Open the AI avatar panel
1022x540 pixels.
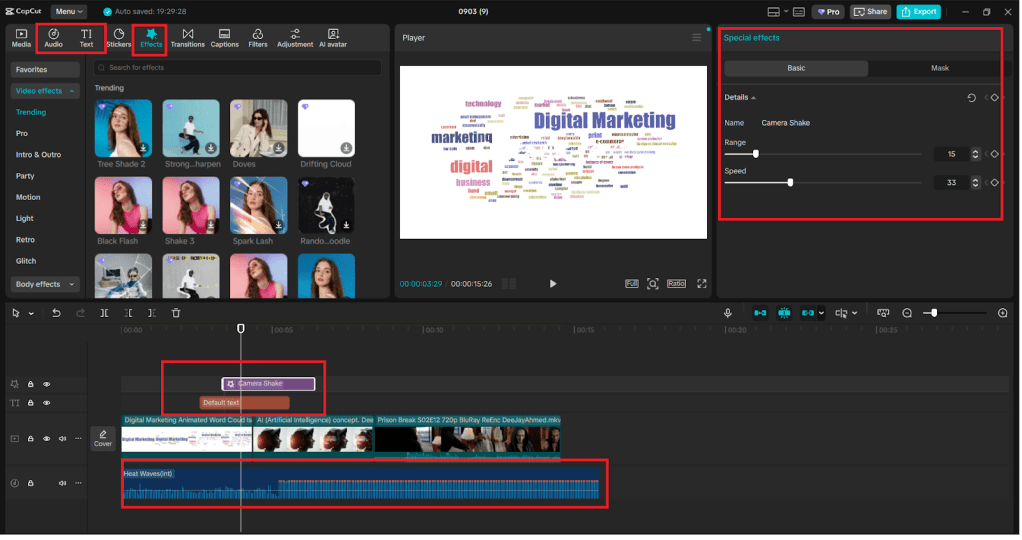(x=333, y=38)
